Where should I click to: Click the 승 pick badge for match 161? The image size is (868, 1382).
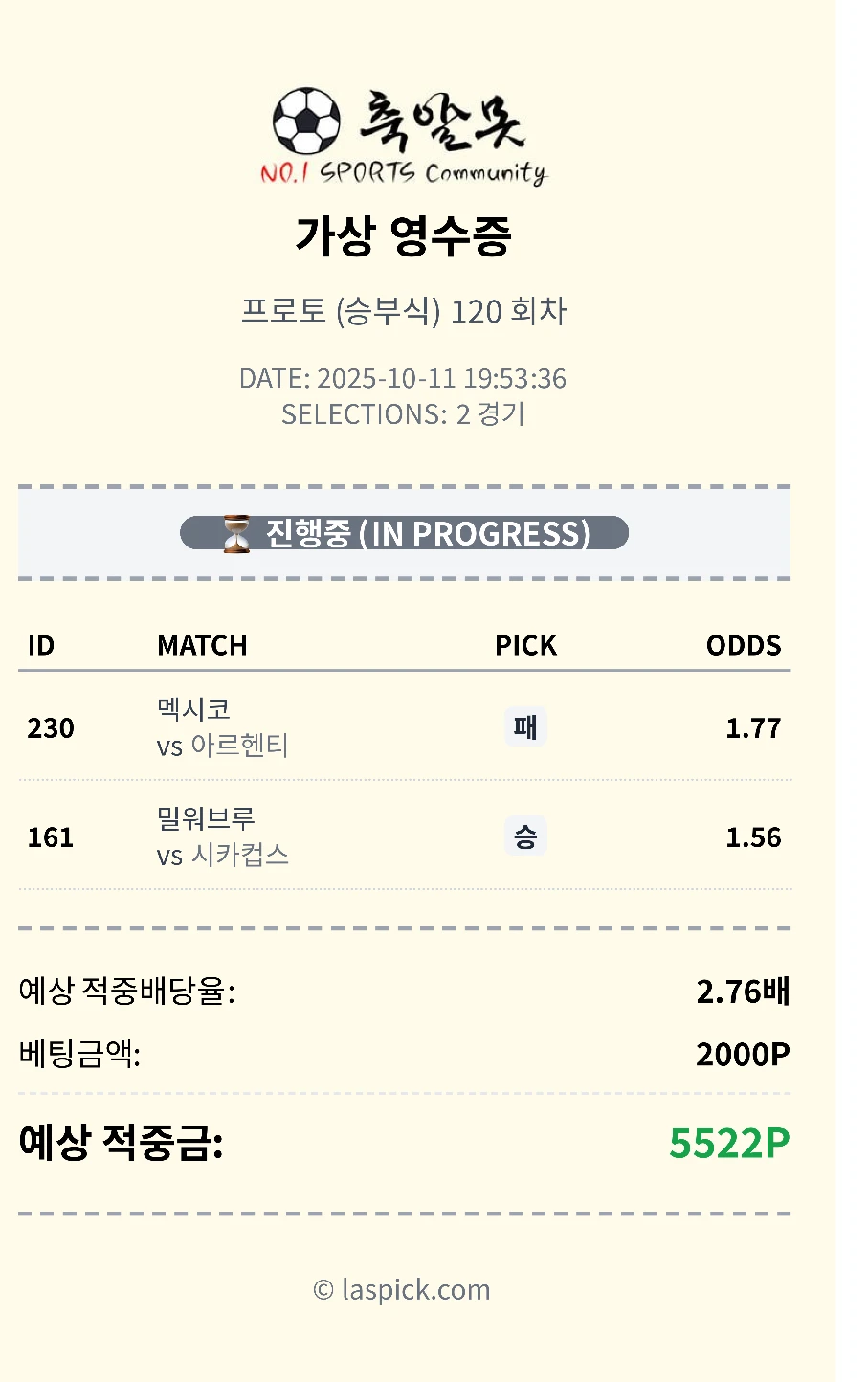tap(525, 837)
